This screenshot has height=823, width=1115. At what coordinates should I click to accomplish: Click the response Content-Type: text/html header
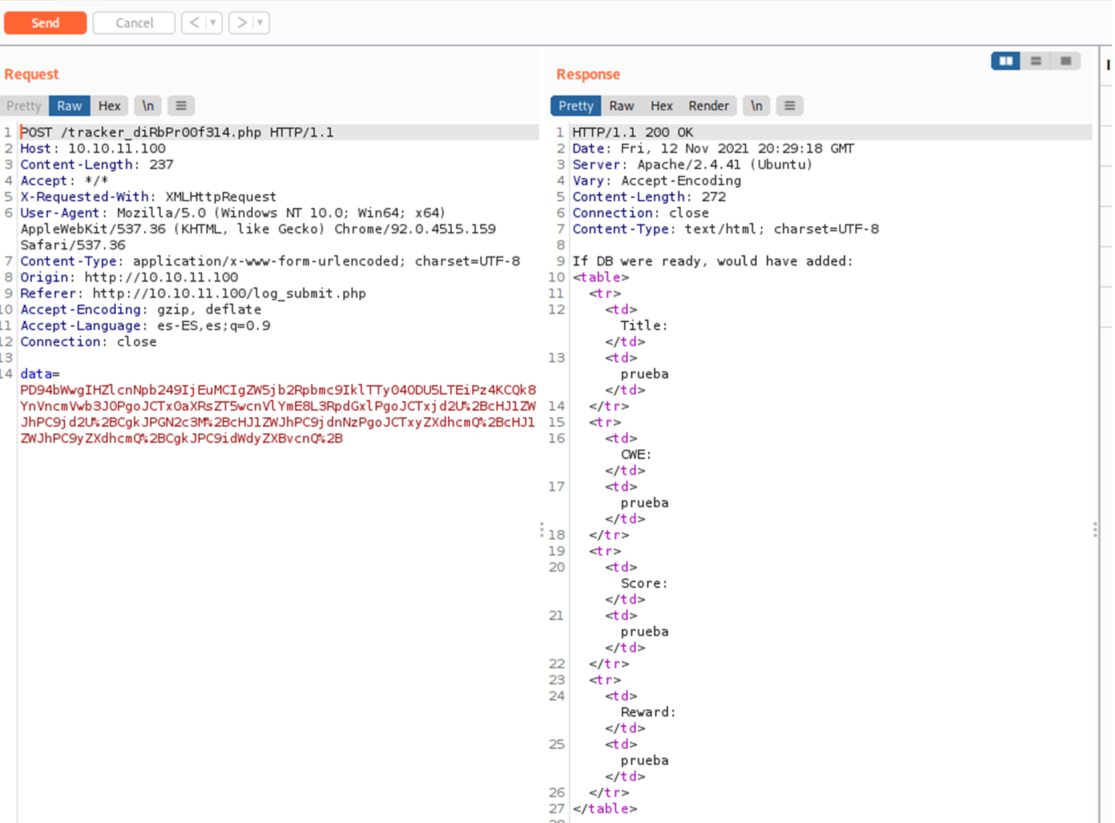725,229
